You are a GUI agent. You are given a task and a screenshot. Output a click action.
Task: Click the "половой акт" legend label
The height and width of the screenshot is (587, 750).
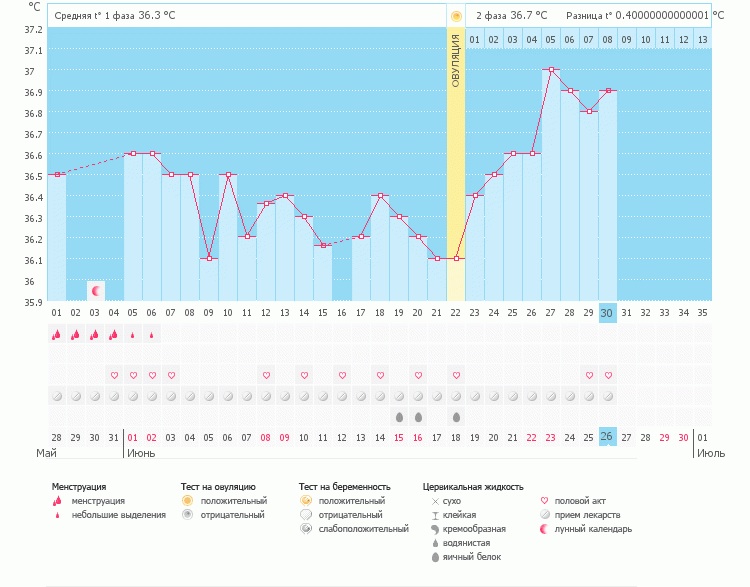[x=580, y=500]
